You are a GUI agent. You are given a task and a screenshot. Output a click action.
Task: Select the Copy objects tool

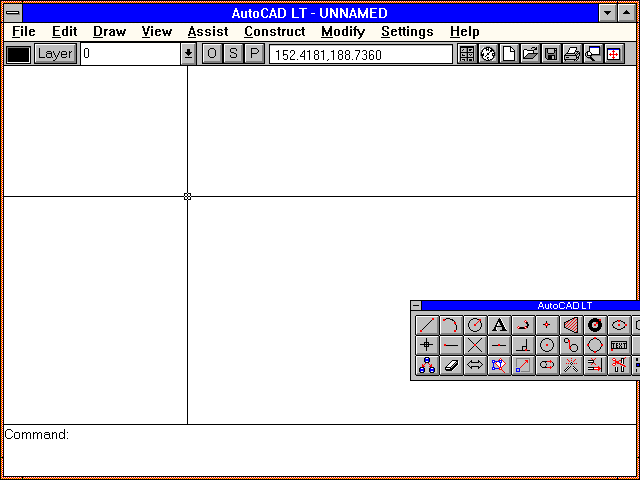(427, 365)
